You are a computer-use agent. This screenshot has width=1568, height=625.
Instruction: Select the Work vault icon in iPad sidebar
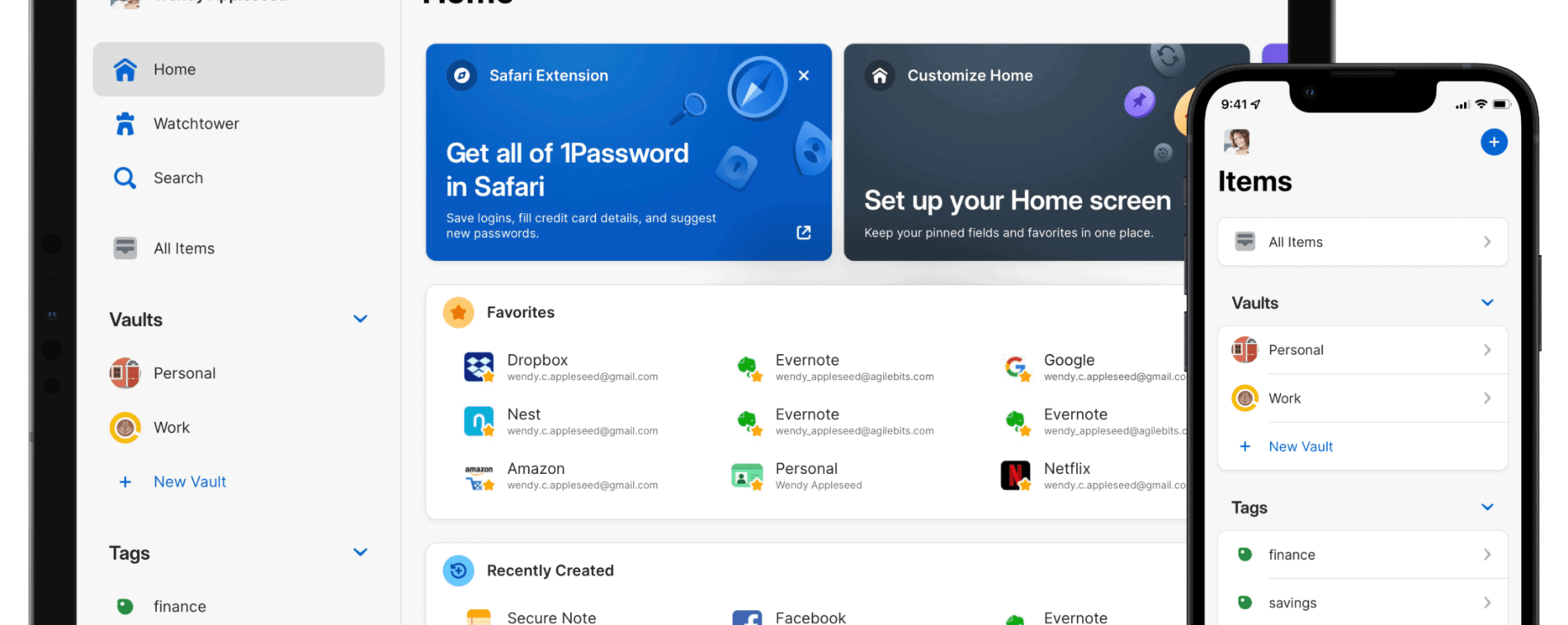click(125, 428)
